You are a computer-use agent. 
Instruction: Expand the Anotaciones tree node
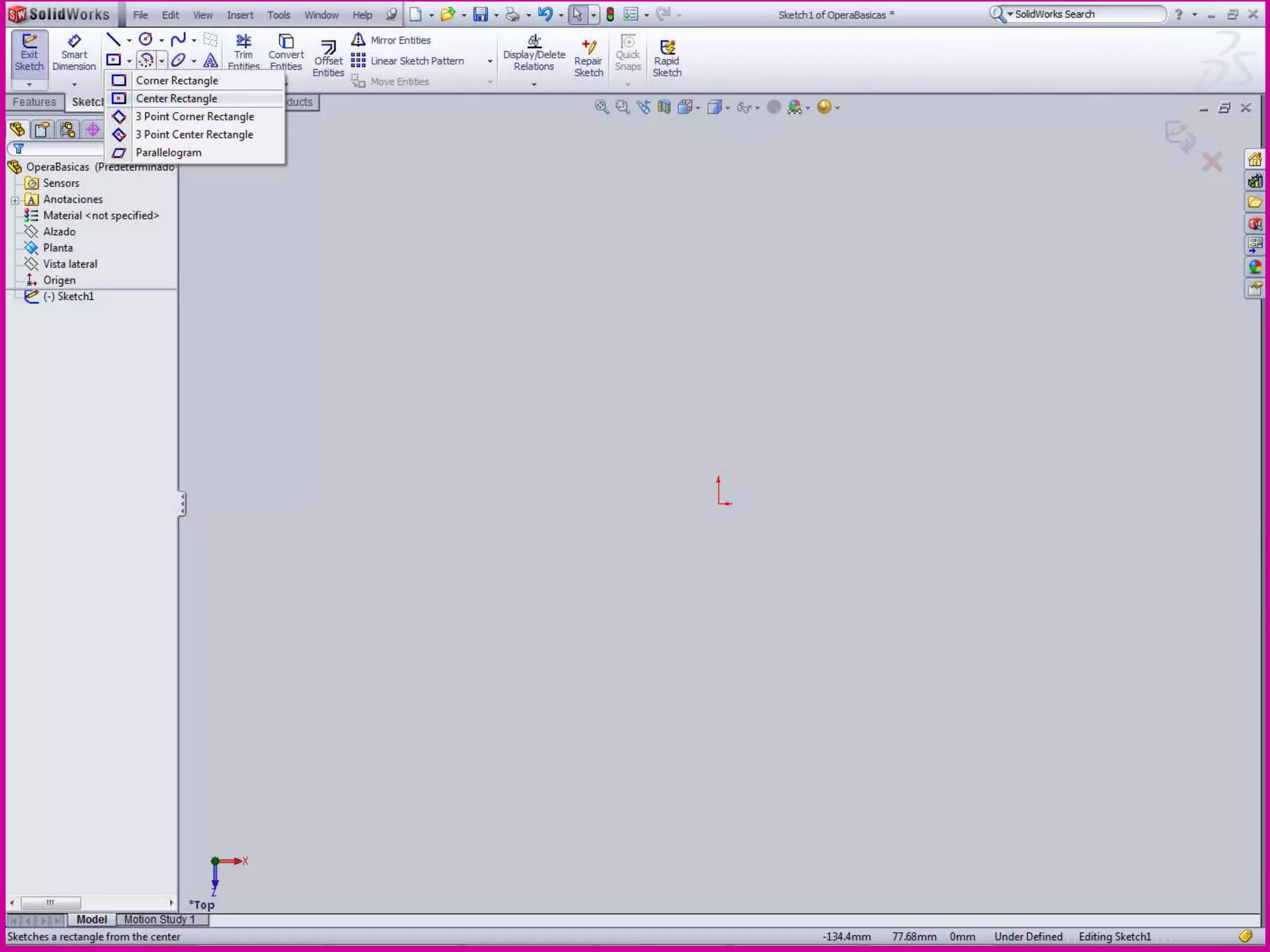pos(15,200)
